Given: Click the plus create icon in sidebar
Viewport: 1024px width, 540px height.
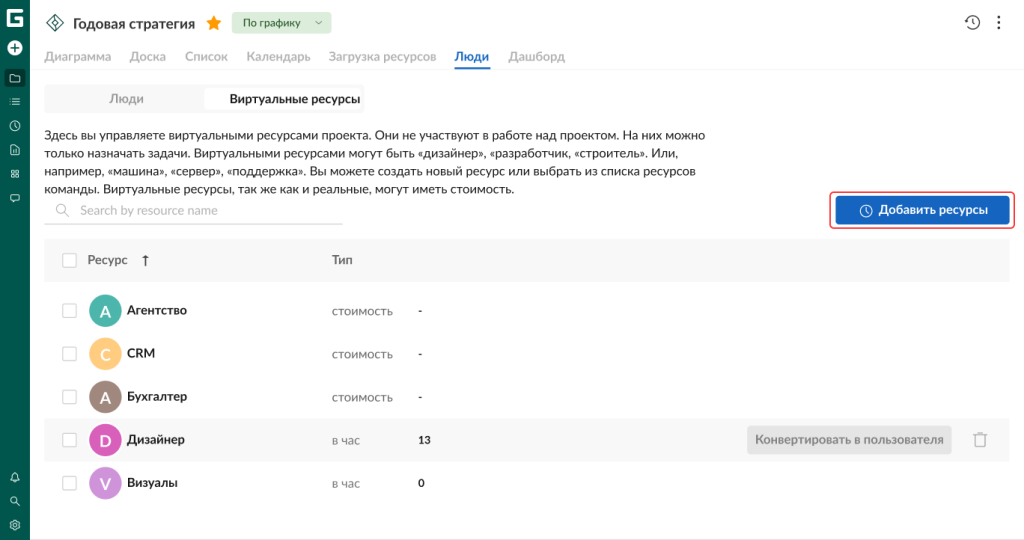Looking at the screenshot, I should point(14,48).
